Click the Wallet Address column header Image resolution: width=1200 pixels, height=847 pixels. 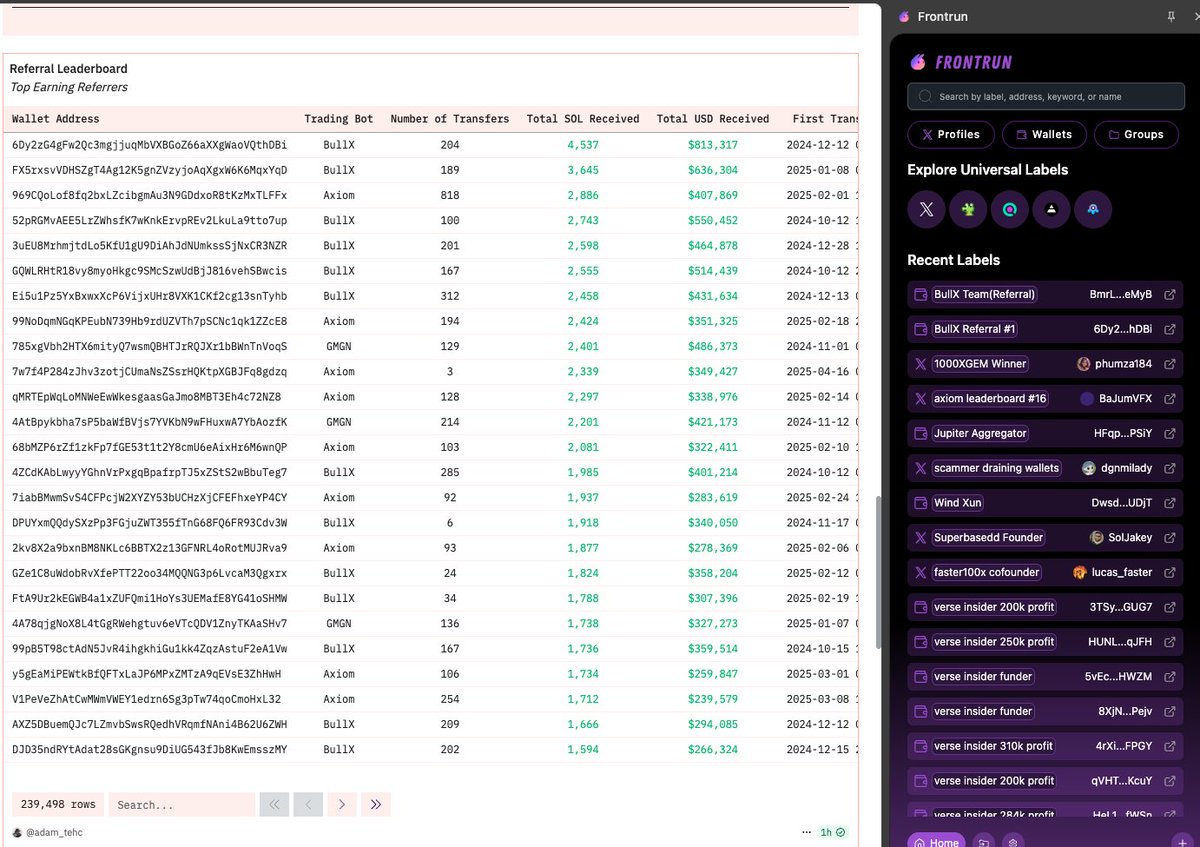56,119
